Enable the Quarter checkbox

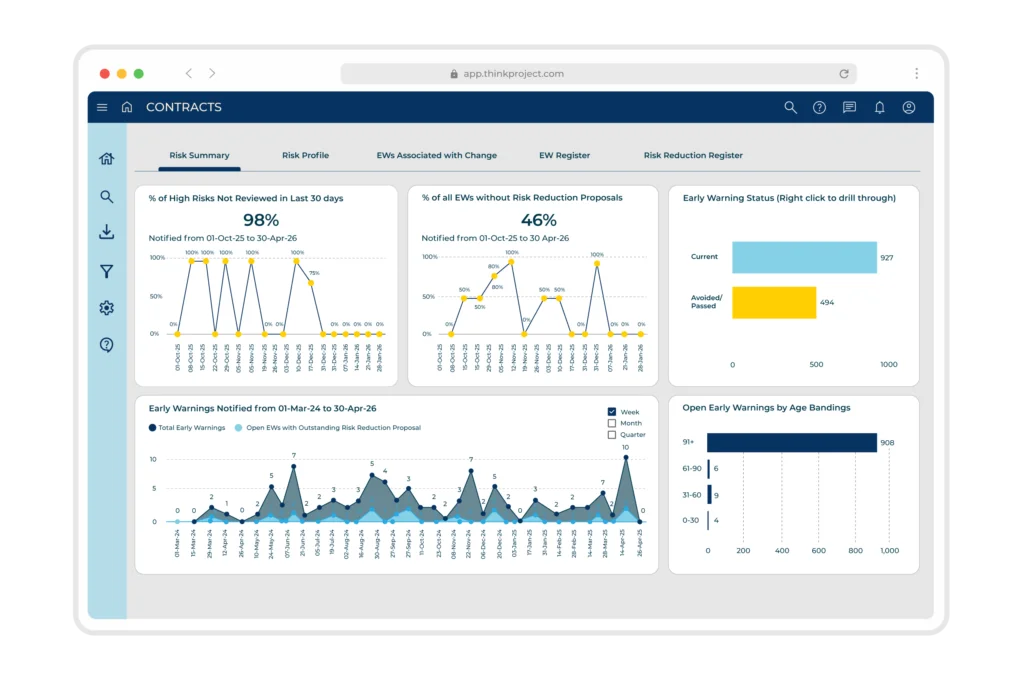(612, 434)
